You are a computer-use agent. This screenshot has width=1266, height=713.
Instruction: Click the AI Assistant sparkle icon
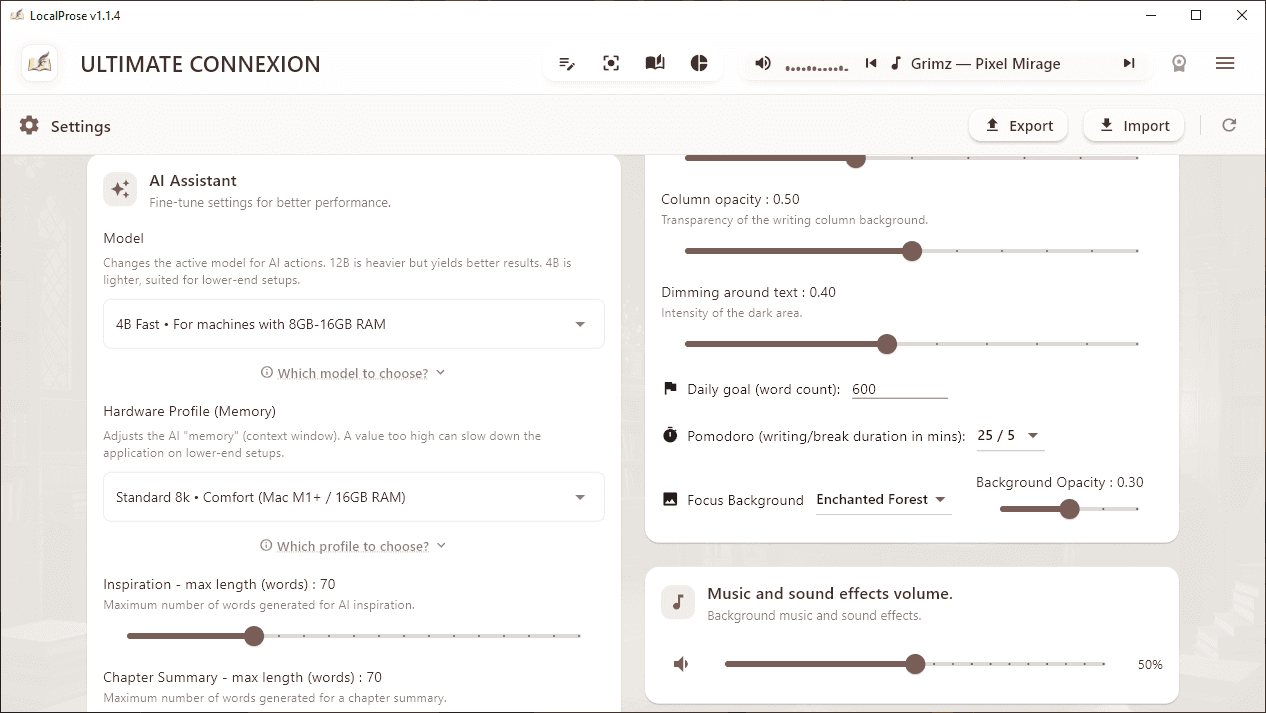pos(120,189)
